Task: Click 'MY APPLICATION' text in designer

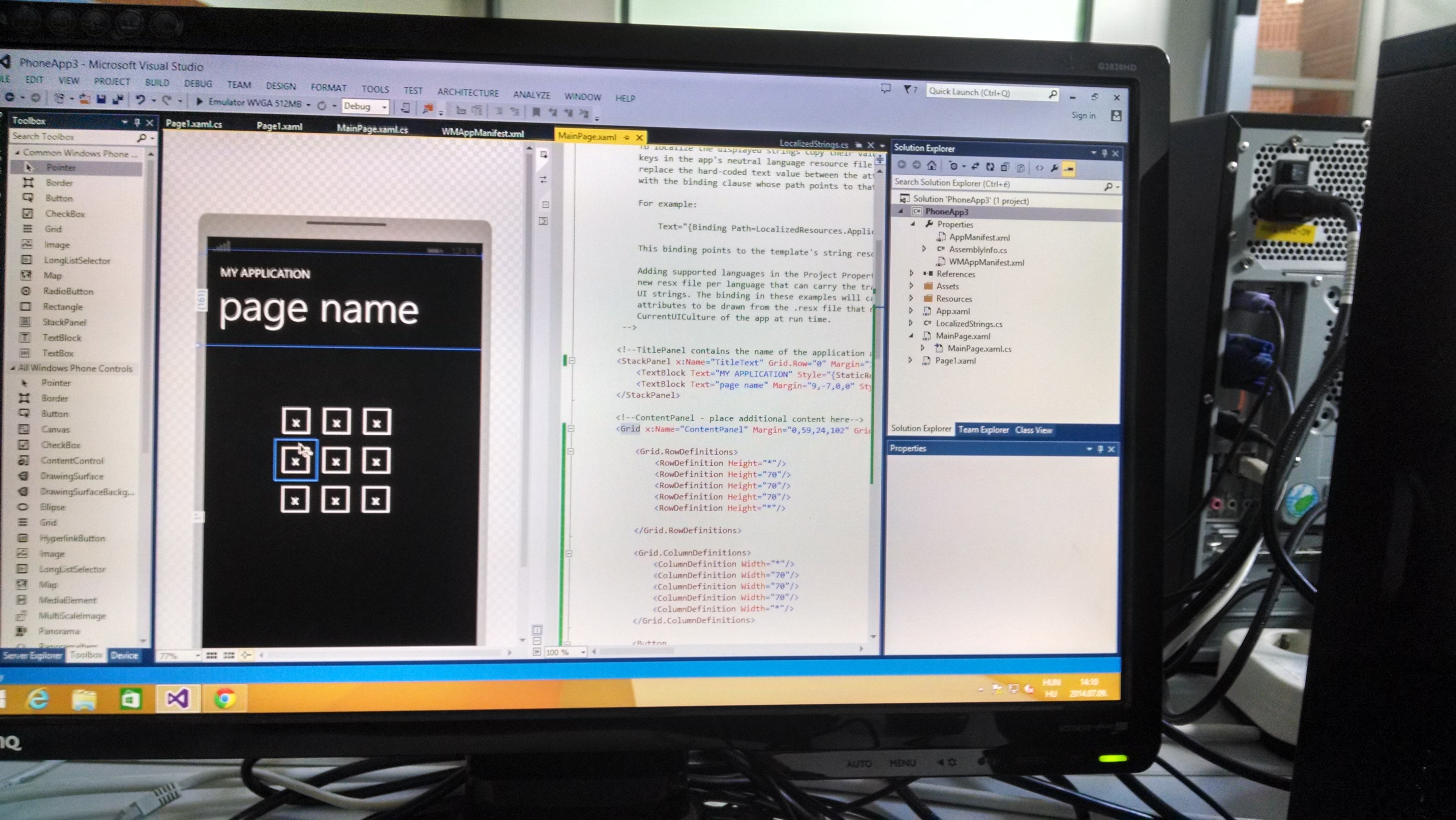Action: 265,273
